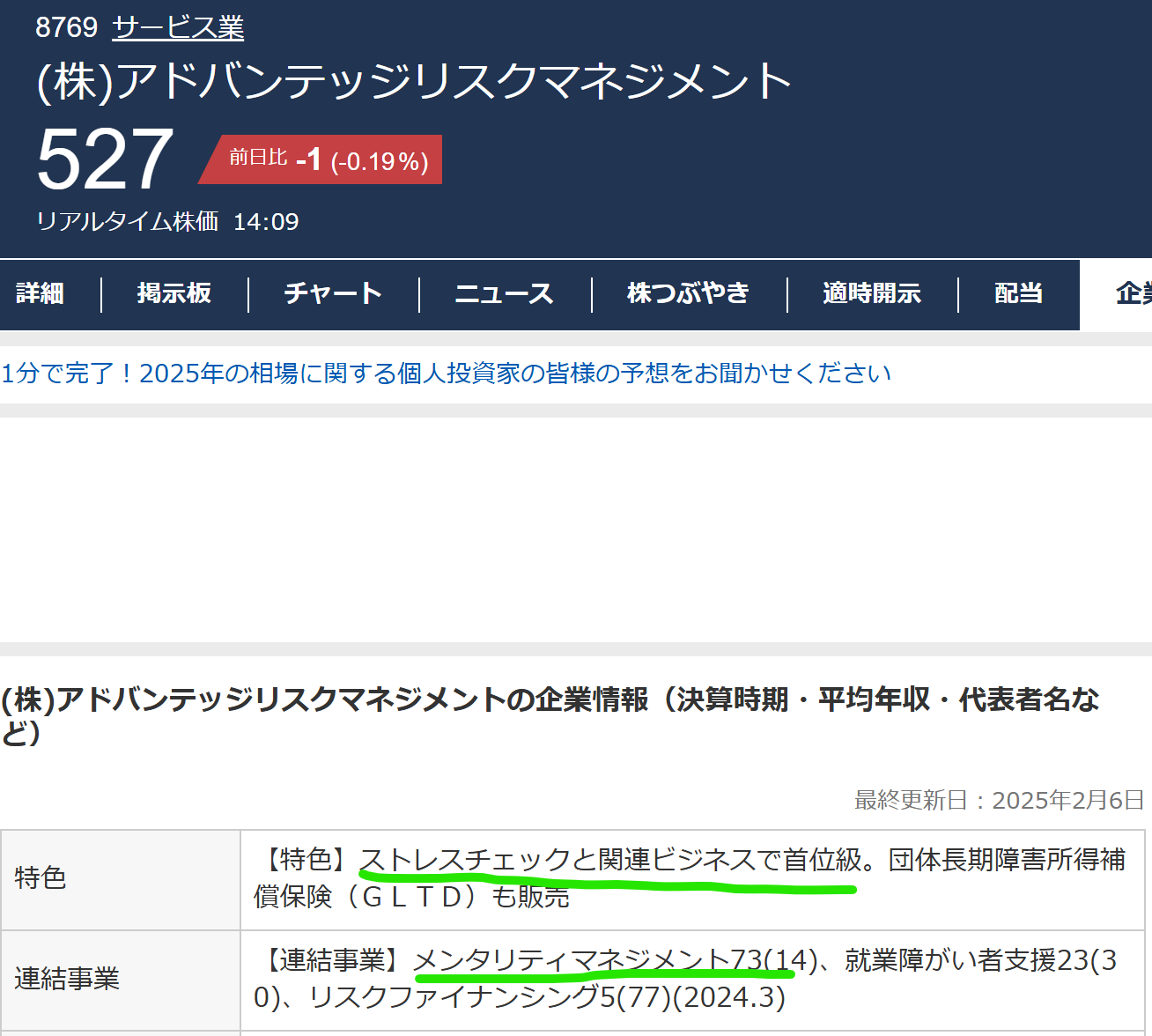Screen dimensions: 1152x1036
Task: Open the サービス業 sector link
Action: click(178, 27)
